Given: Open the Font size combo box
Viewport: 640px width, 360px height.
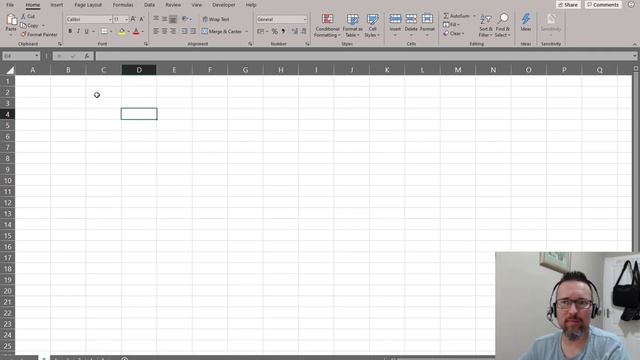Looking at the screenshot, I should click(x=120, y=19).
